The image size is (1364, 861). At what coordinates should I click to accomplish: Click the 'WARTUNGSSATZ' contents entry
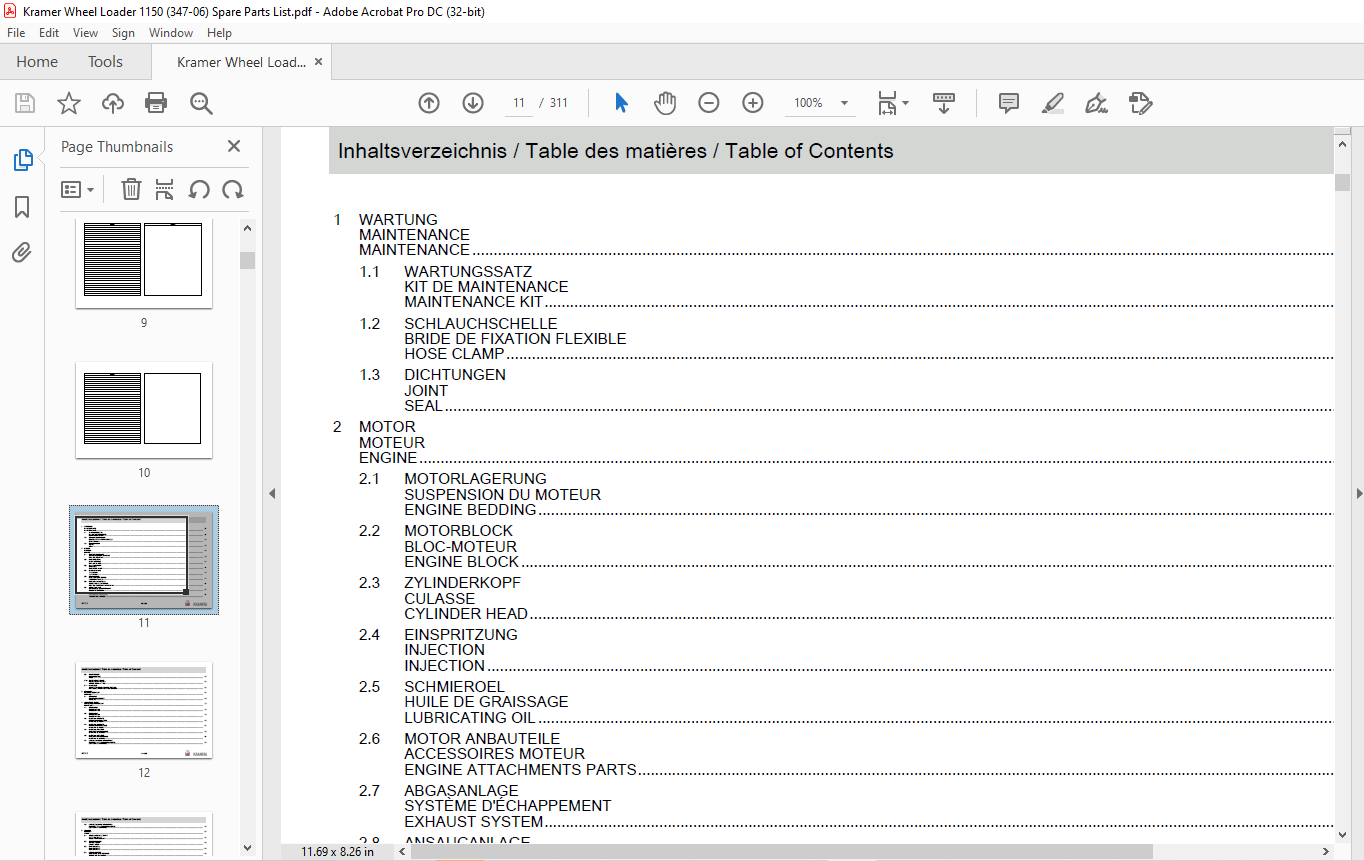[x=468, y=272]
